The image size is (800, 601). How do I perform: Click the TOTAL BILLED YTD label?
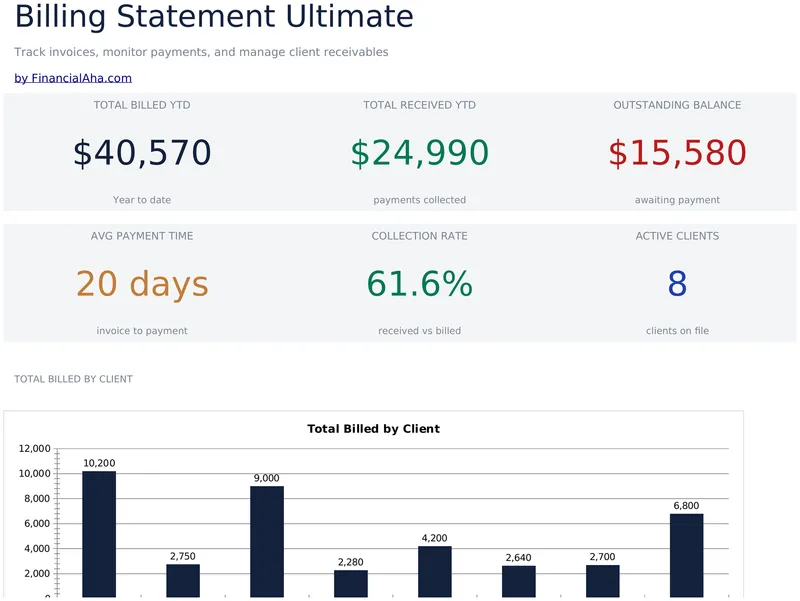(x=142, y=105)
